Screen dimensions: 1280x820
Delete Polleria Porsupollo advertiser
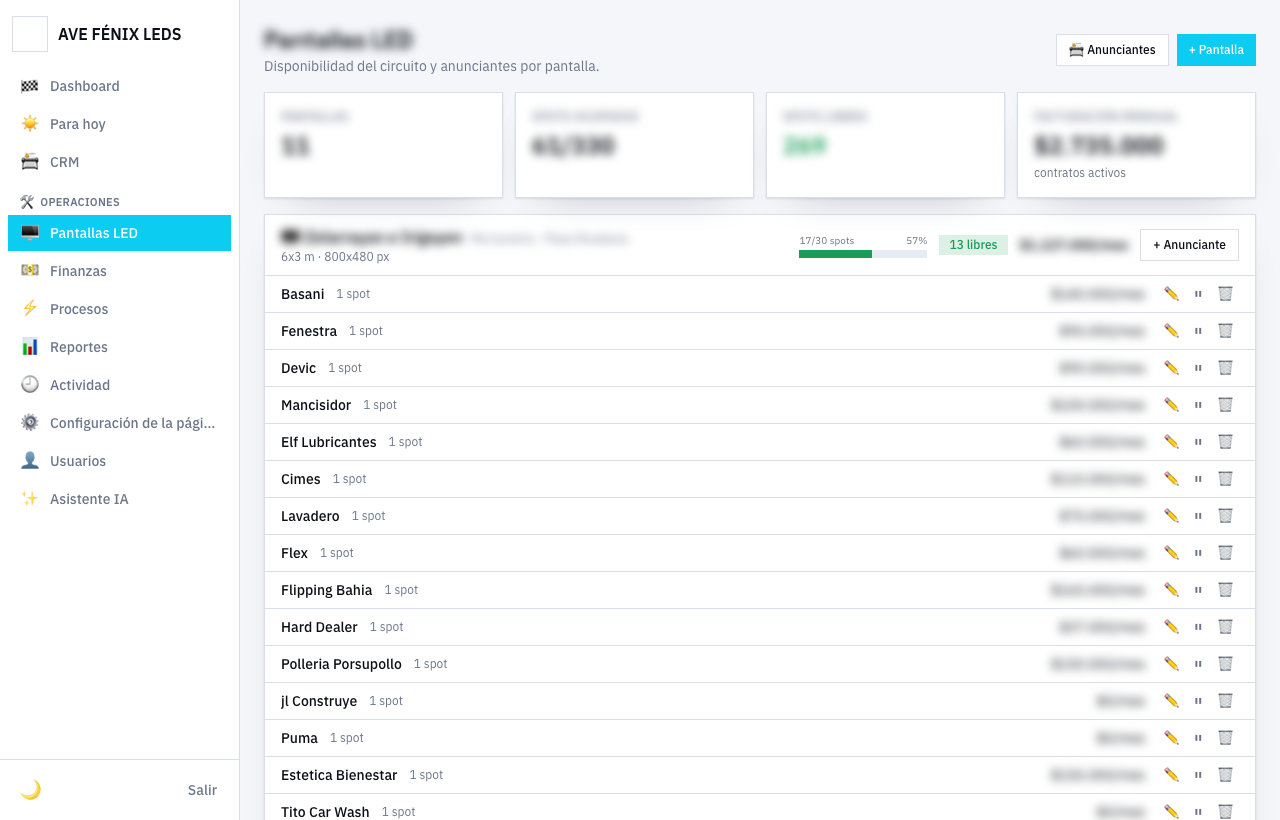coord(1225,664)
